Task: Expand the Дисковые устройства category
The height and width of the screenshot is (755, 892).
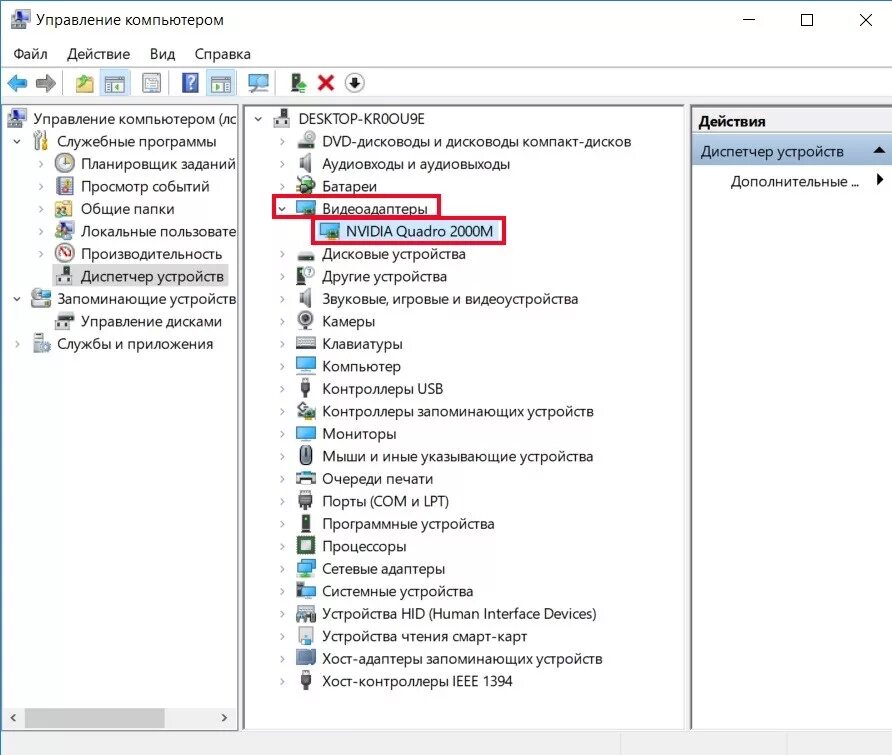Action: click(282, 254)
